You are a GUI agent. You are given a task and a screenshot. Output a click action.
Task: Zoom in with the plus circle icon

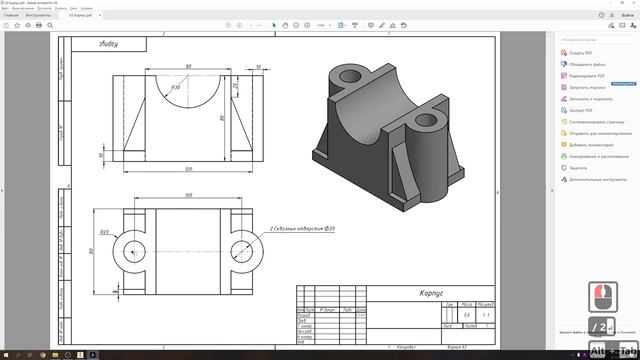307,25
